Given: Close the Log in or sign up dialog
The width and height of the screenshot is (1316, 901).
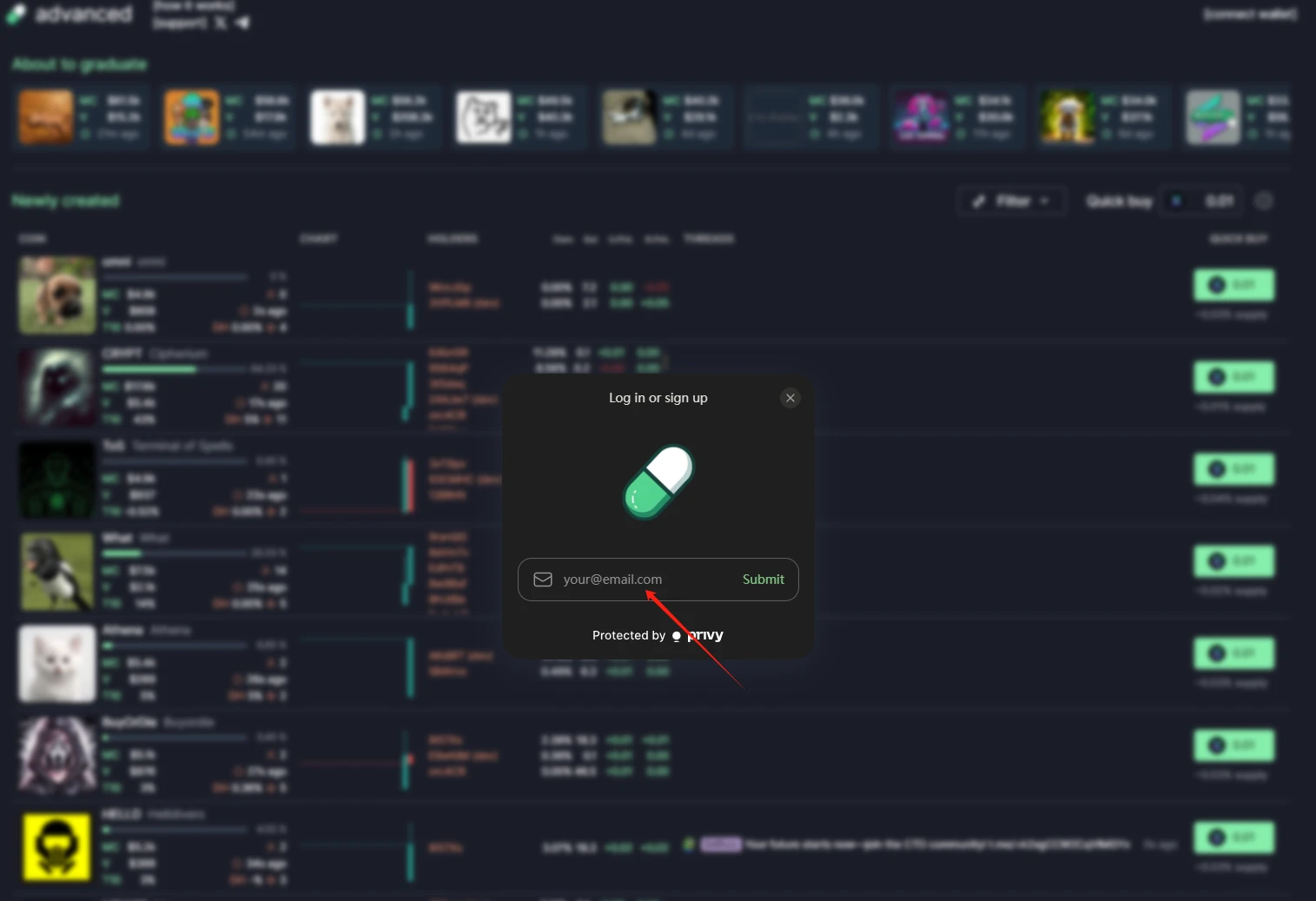Looking at the screenshot, I should click(x=790, y=398).
